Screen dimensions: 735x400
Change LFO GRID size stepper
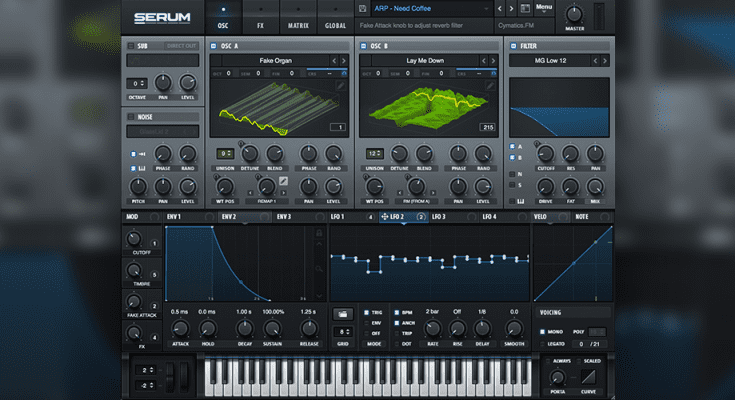(343, 332)
